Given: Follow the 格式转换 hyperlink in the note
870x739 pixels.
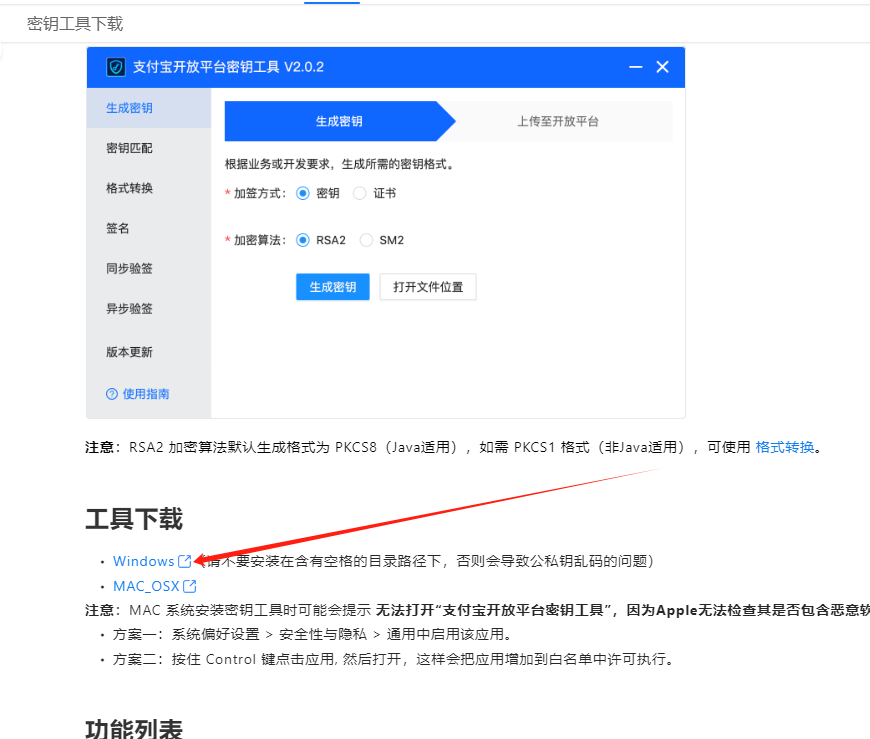Looking at the screenshot, I should pos(785,447).
